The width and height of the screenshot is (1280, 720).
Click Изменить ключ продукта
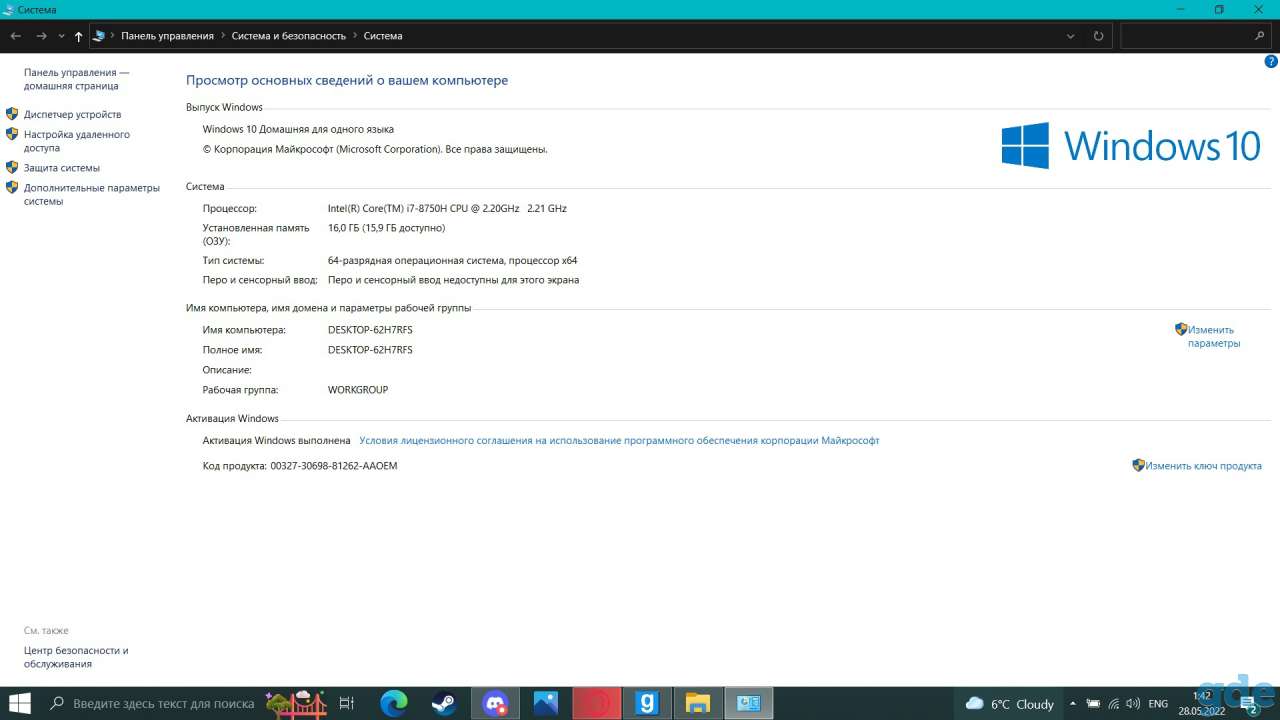(1203, 466)
